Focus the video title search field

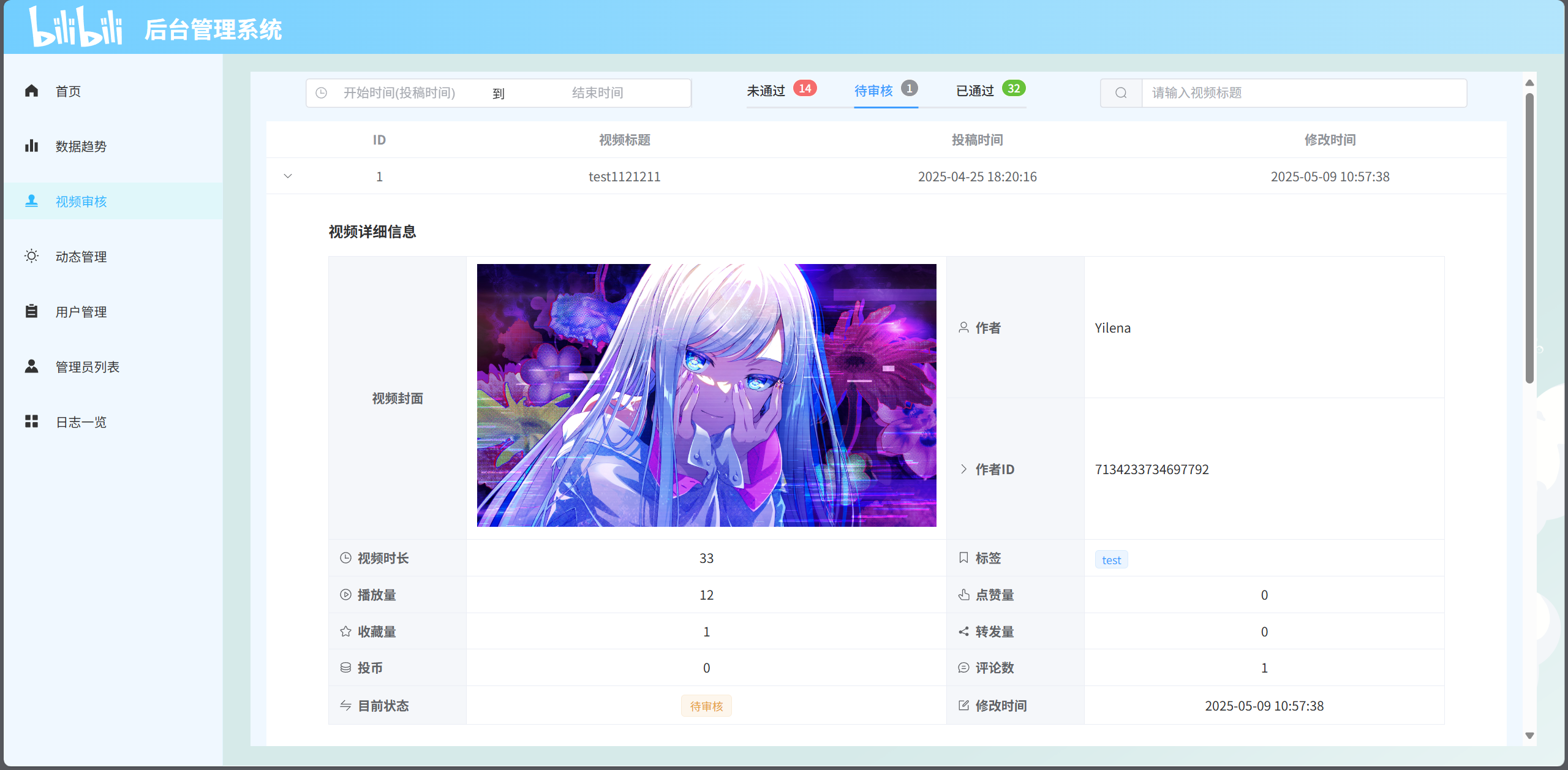[1303, 93]
